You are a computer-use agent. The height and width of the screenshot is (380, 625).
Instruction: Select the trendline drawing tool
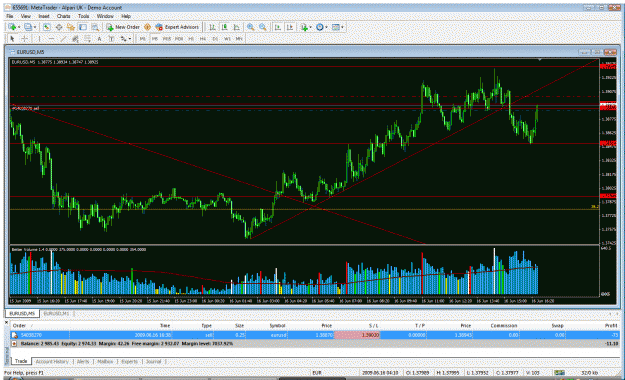tap(63, 39)
